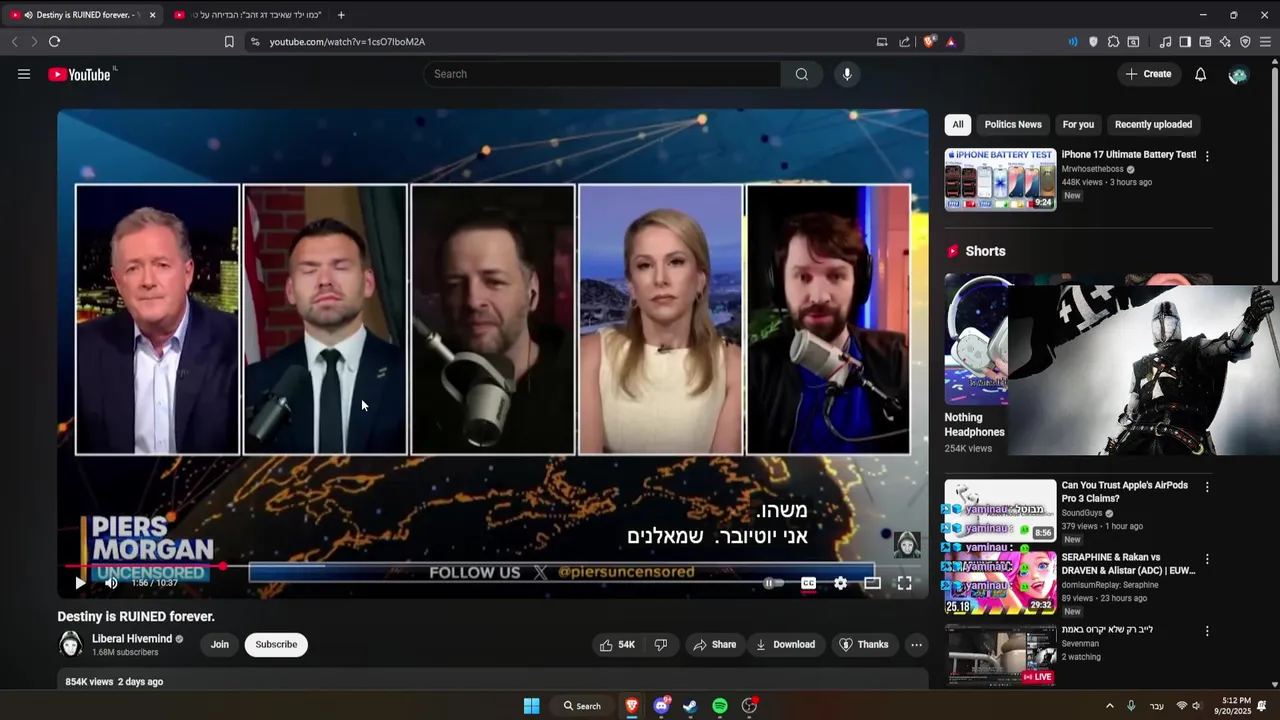Viewport: 1280px width, 720px height.
Task: Enter full screen mode
Action: point(904,583)
